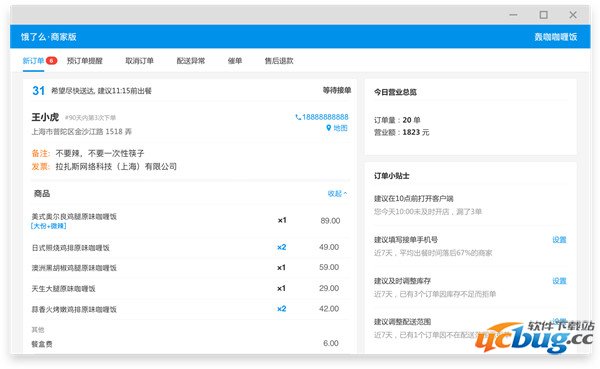
Task: Click order number 31
Action: coord(38,91)
